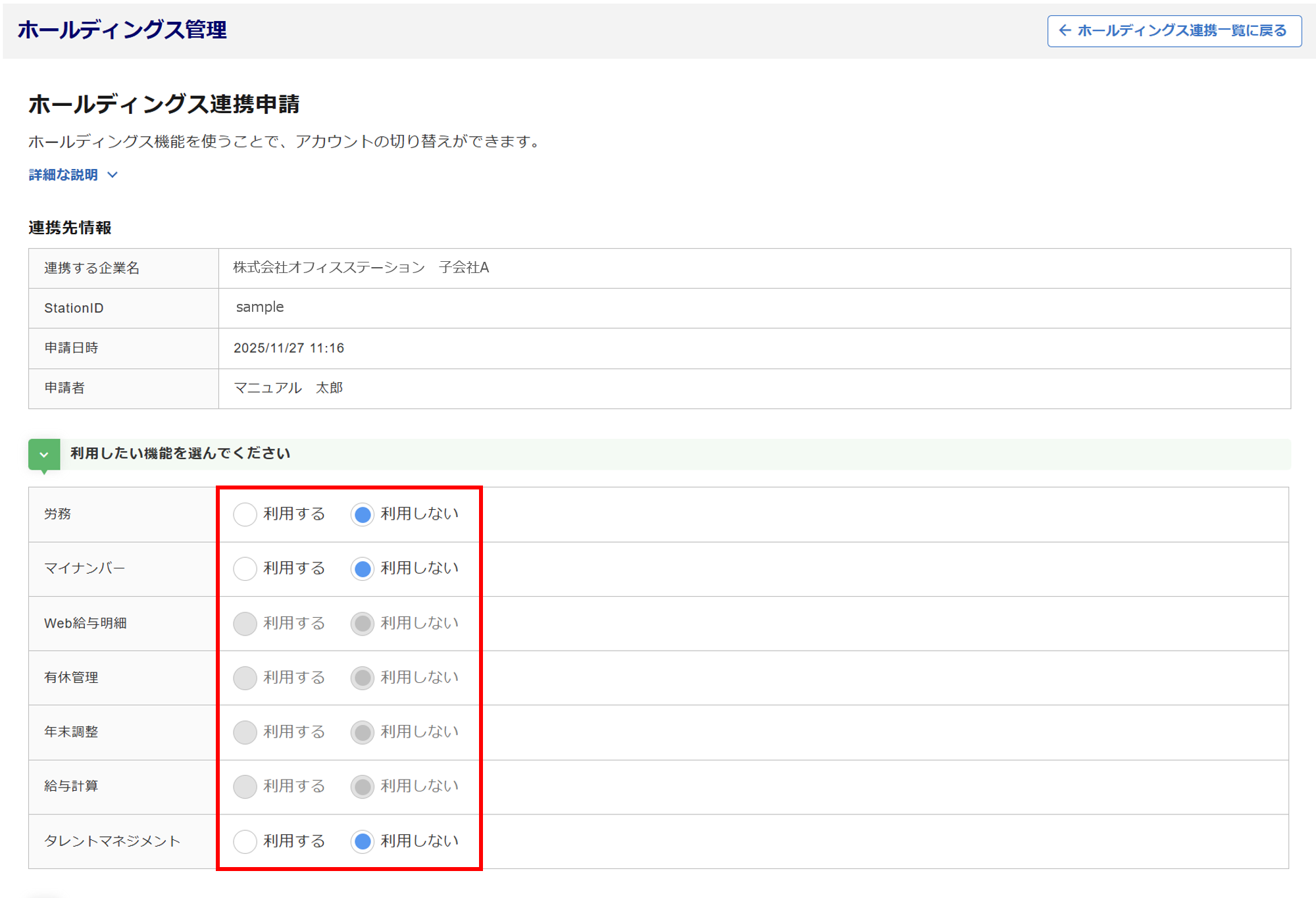The height and width of the screenshot is (898, 1316).
Task: Click the left arrow icon in back button
Action: point(1065,31)
